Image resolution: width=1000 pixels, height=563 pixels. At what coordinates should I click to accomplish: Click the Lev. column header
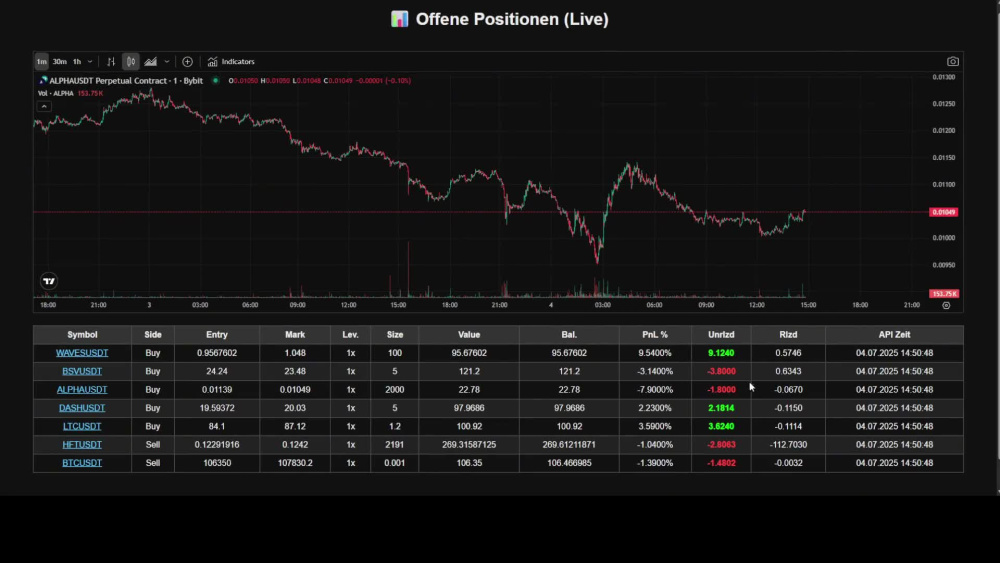[x=350, y=335]
